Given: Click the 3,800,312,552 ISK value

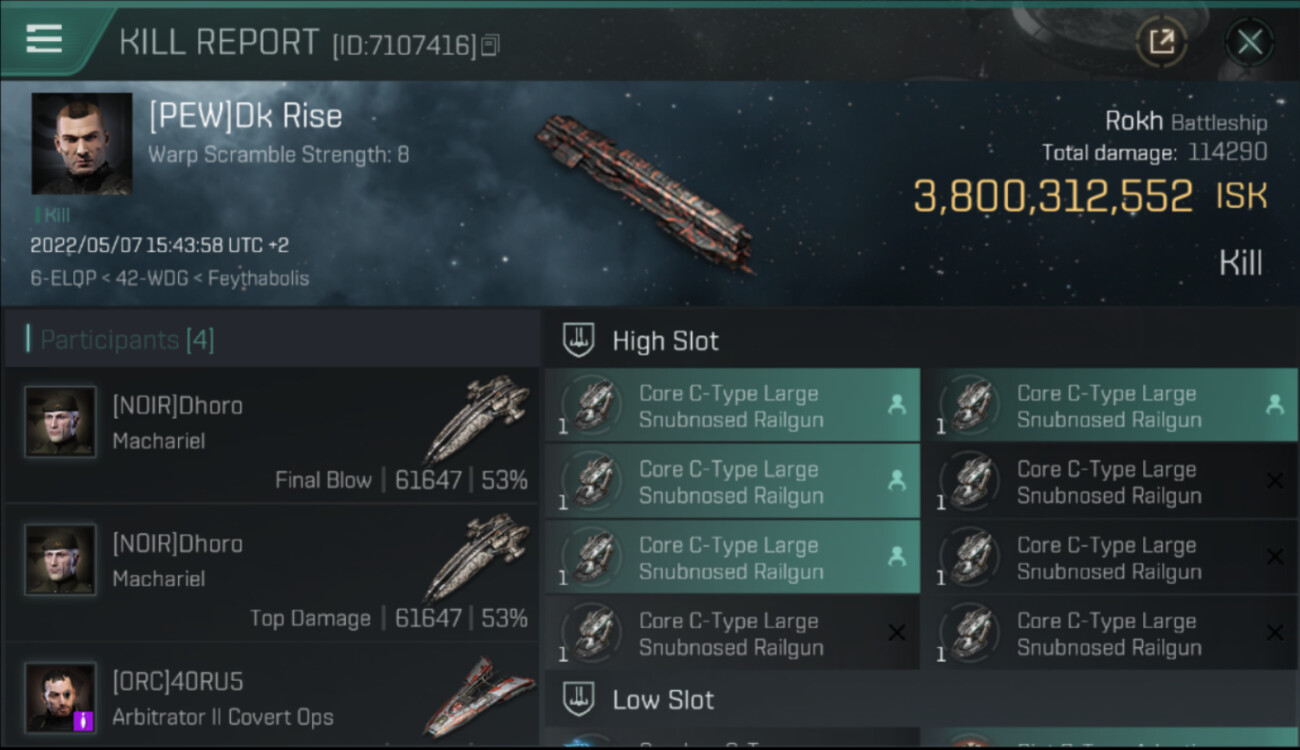Looking at the screenshot, I should pos(1052,197).
